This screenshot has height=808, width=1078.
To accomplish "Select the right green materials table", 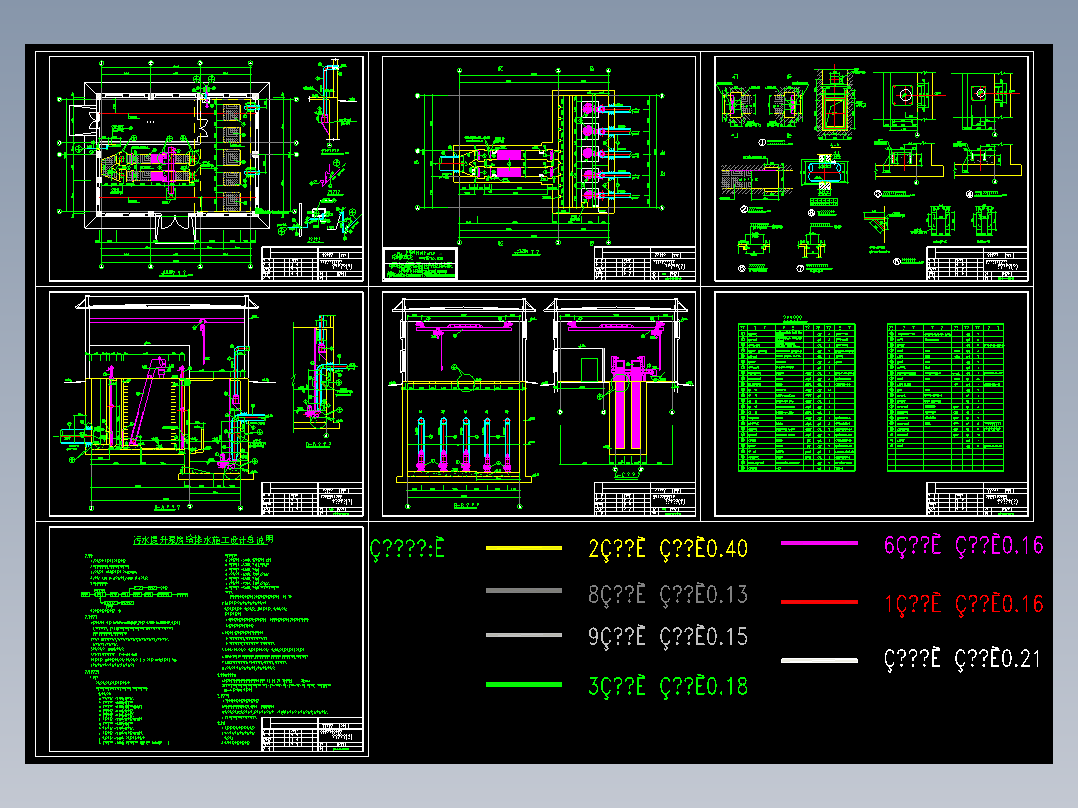I will coord(945,397).
